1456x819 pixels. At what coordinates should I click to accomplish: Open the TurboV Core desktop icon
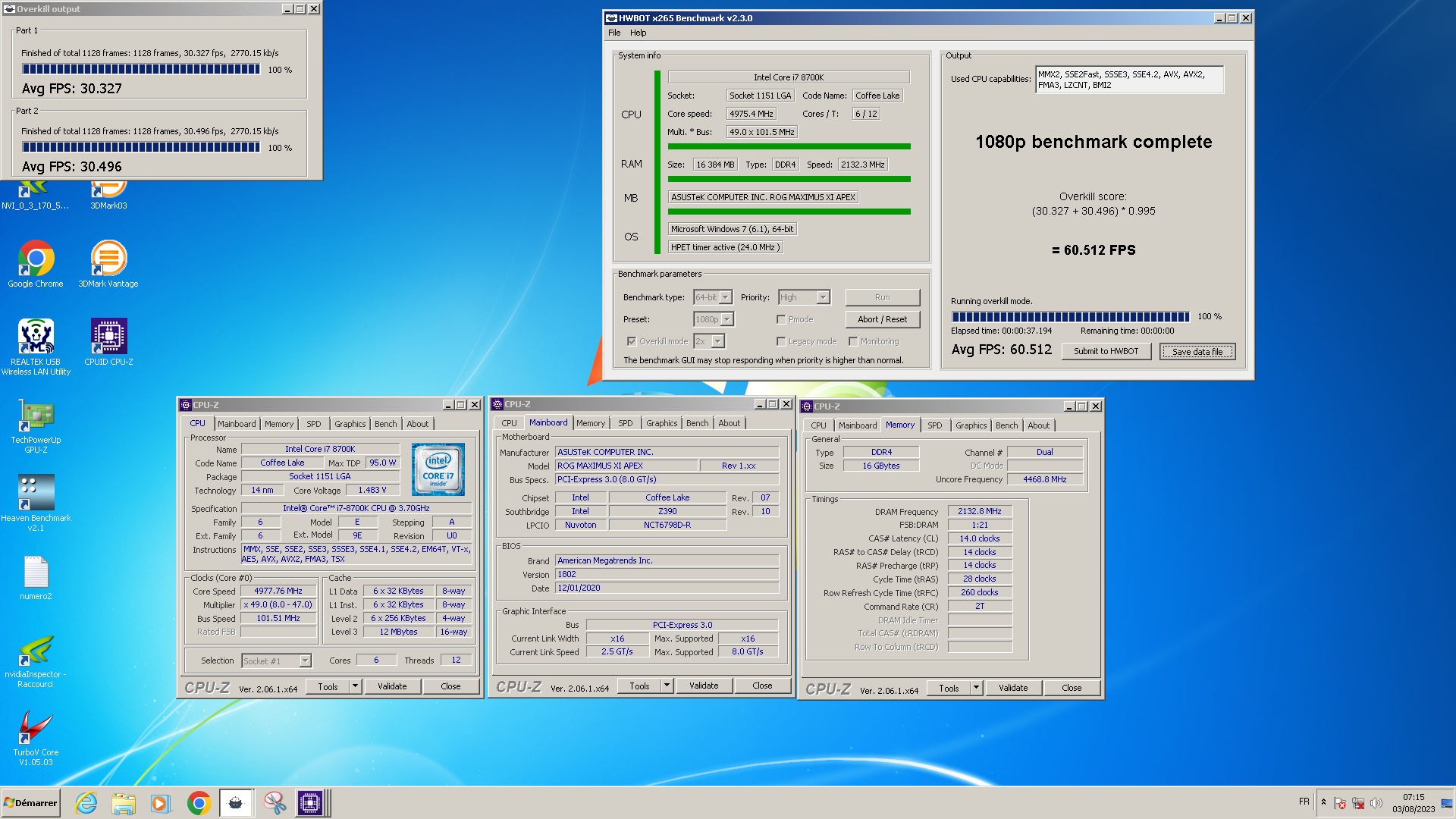coord(36,738)
